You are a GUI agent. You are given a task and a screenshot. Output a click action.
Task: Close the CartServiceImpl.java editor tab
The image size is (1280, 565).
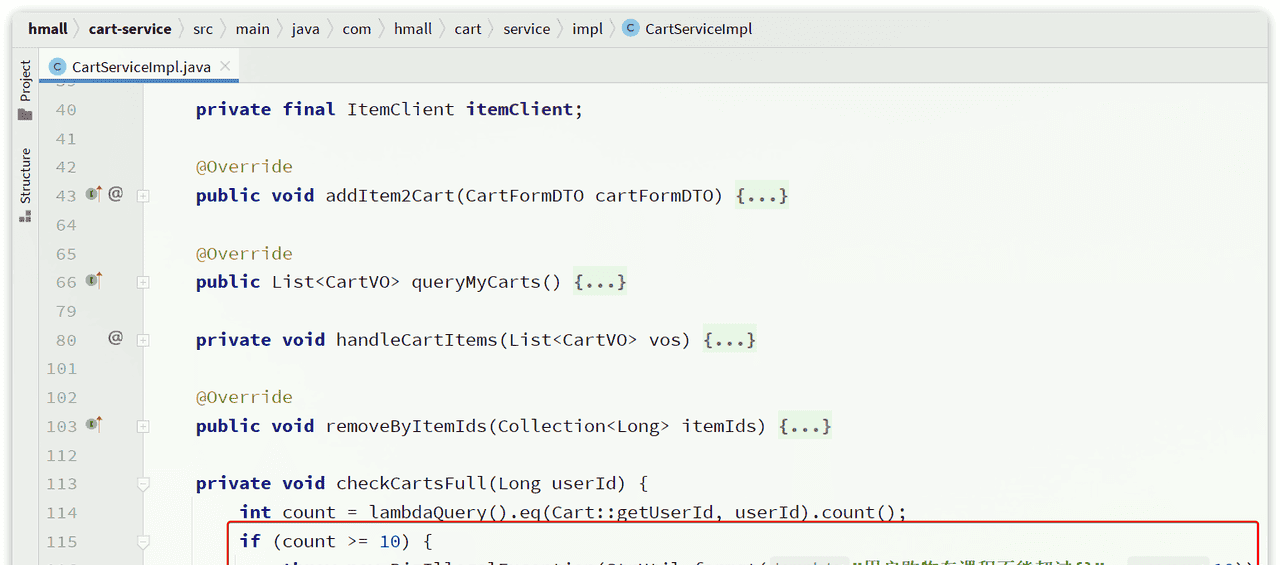226,66
